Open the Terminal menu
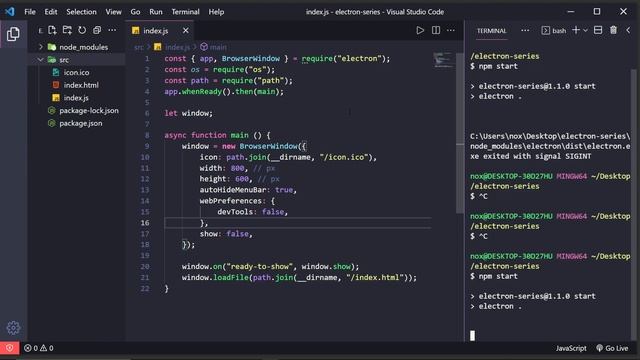 coord(185,12)
